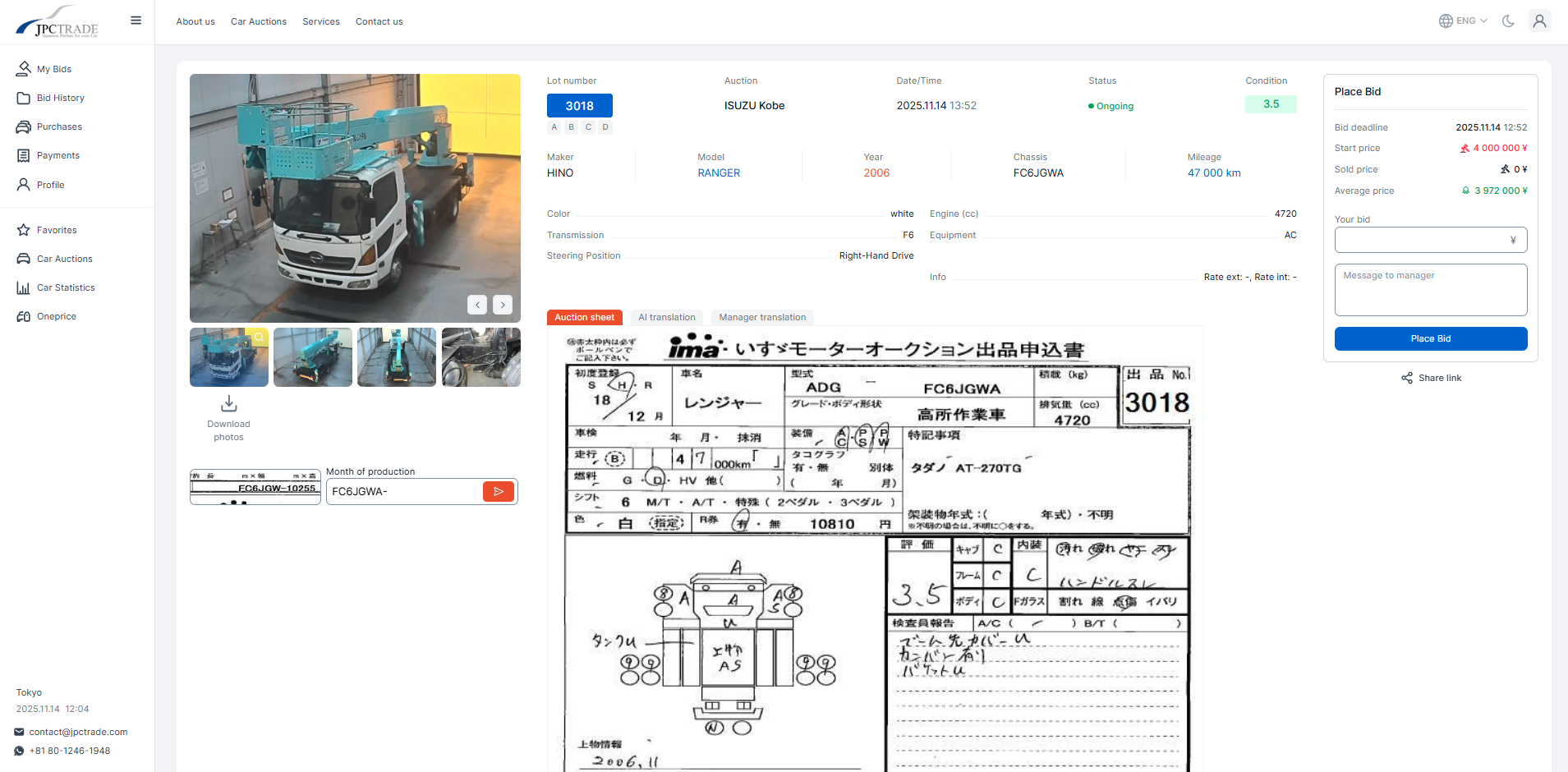Switch to AI translation tab
Viewport: 1568px width, 772px height.
[666, 318]
